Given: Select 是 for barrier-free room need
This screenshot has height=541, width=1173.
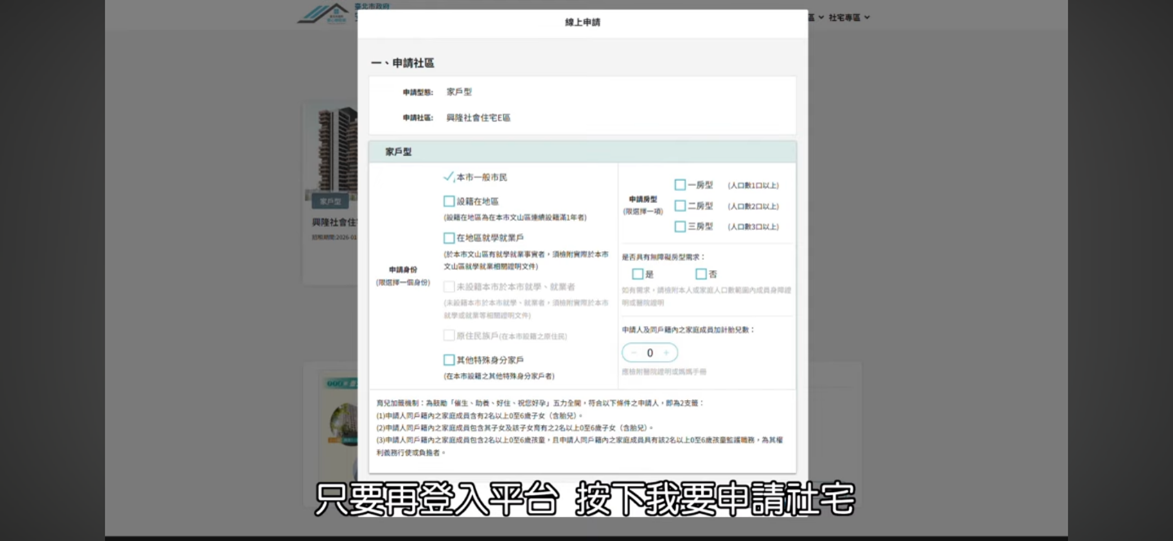Looking at the screenshot, I should [x=637, y=274].
